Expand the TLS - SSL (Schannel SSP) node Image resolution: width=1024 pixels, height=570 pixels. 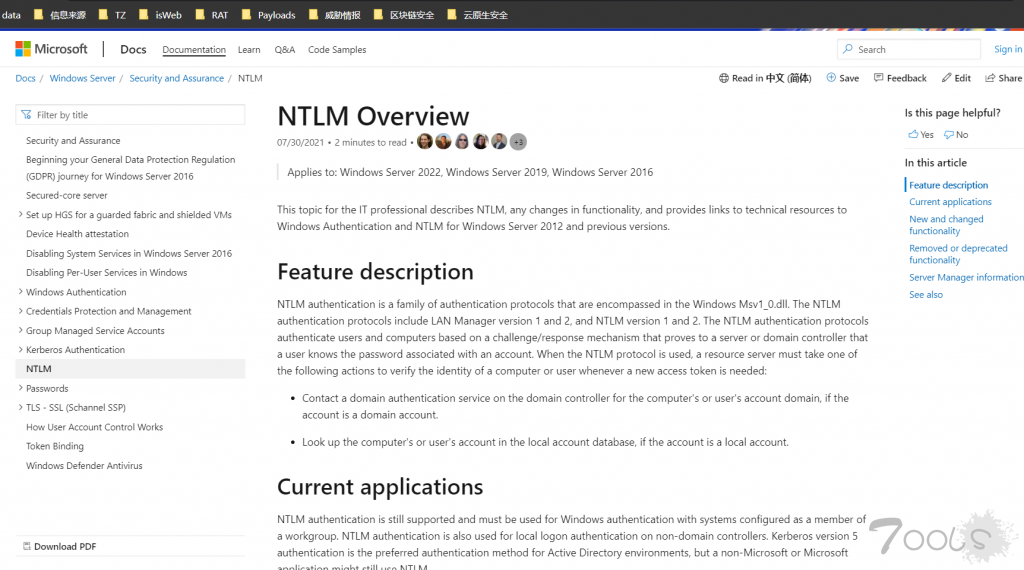tap(20, 407)
